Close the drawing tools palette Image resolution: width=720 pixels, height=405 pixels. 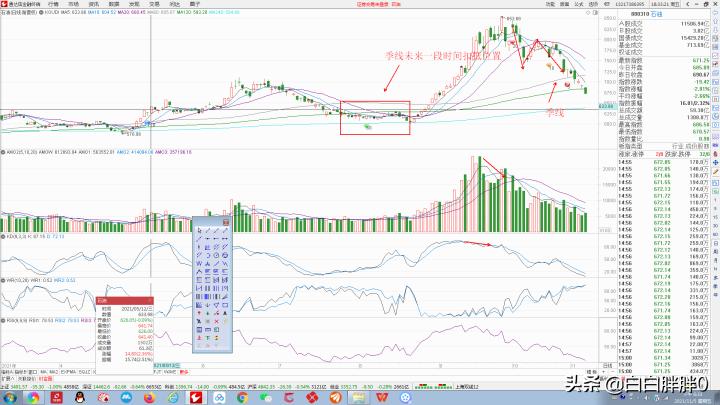pyautogui.click(x=225, y=222)
